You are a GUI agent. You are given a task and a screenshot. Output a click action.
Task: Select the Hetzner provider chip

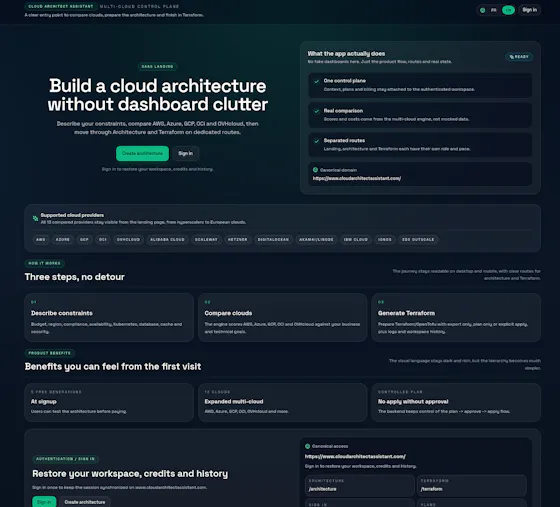(x=238, y=239)
